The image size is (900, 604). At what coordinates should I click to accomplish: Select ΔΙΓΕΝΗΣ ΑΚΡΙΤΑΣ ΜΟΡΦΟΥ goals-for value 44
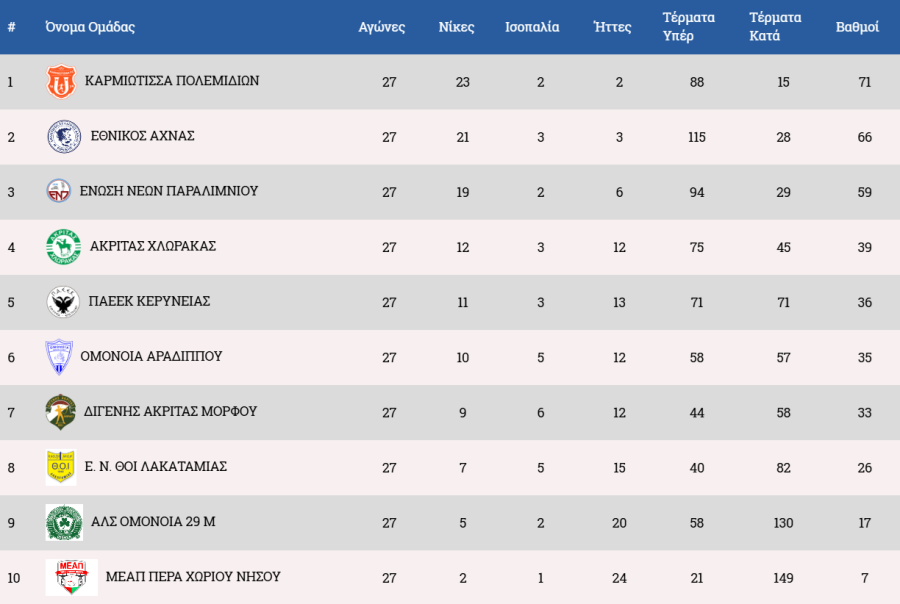coord(697,413)
